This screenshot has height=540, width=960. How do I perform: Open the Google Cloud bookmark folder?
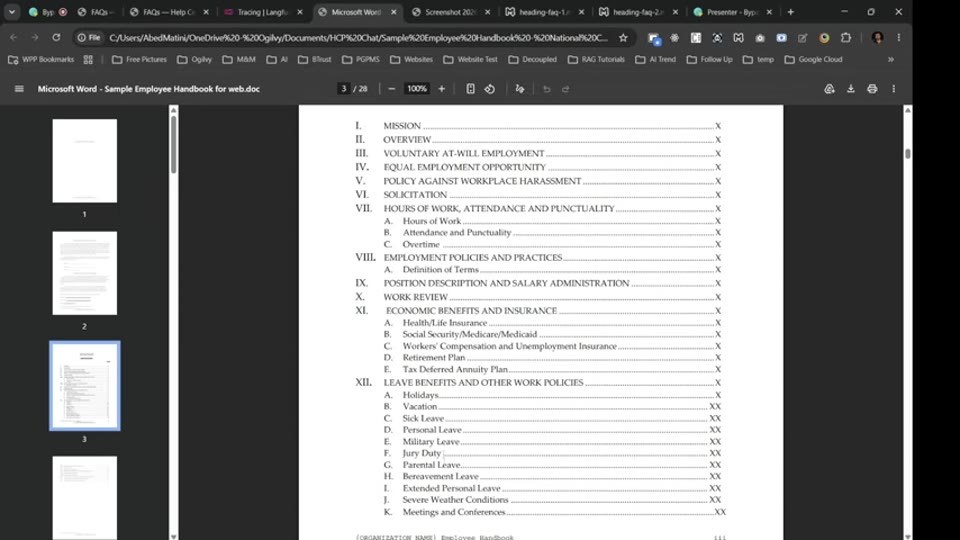click(814, 59)
